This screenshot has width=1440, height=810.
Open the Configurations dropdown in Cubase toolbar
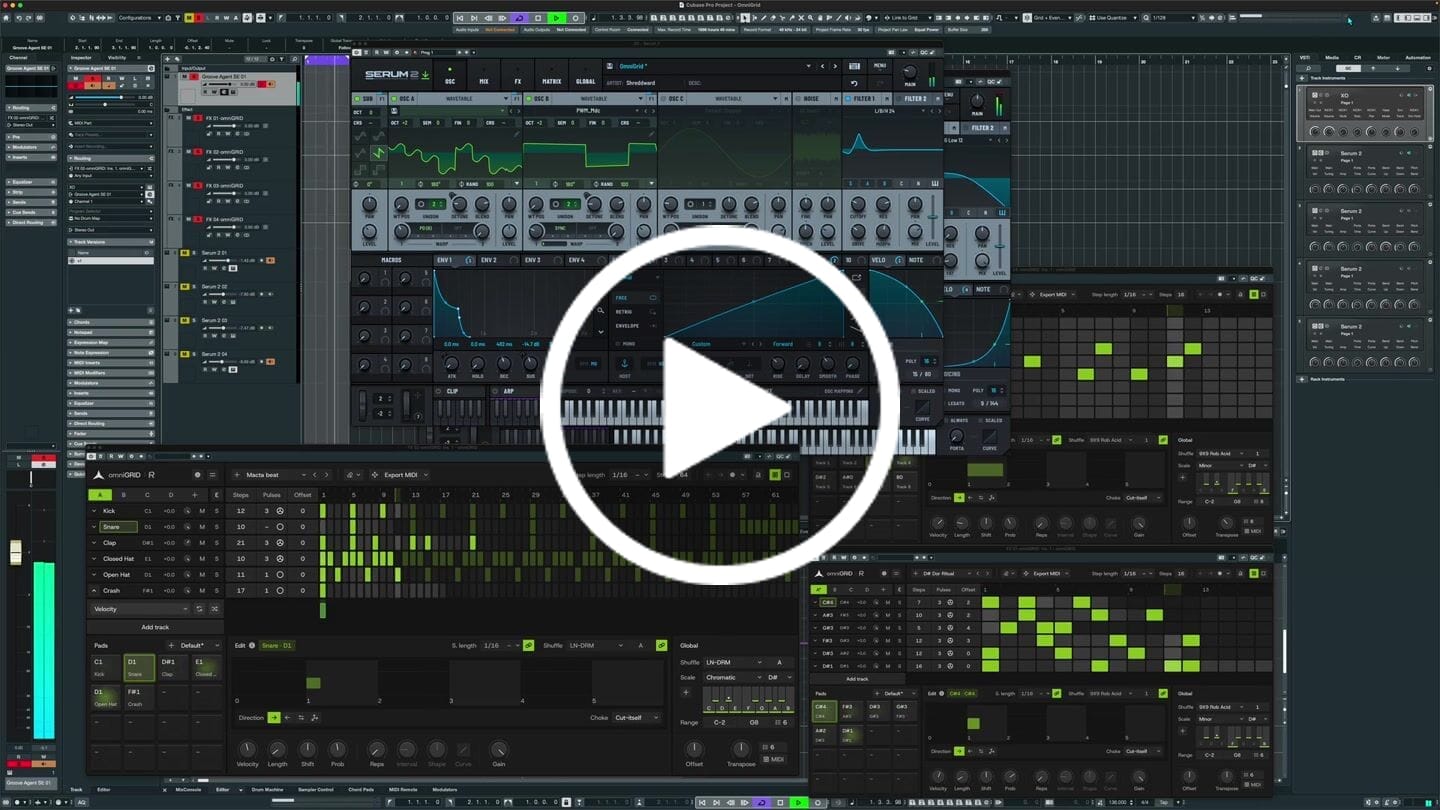138,18
